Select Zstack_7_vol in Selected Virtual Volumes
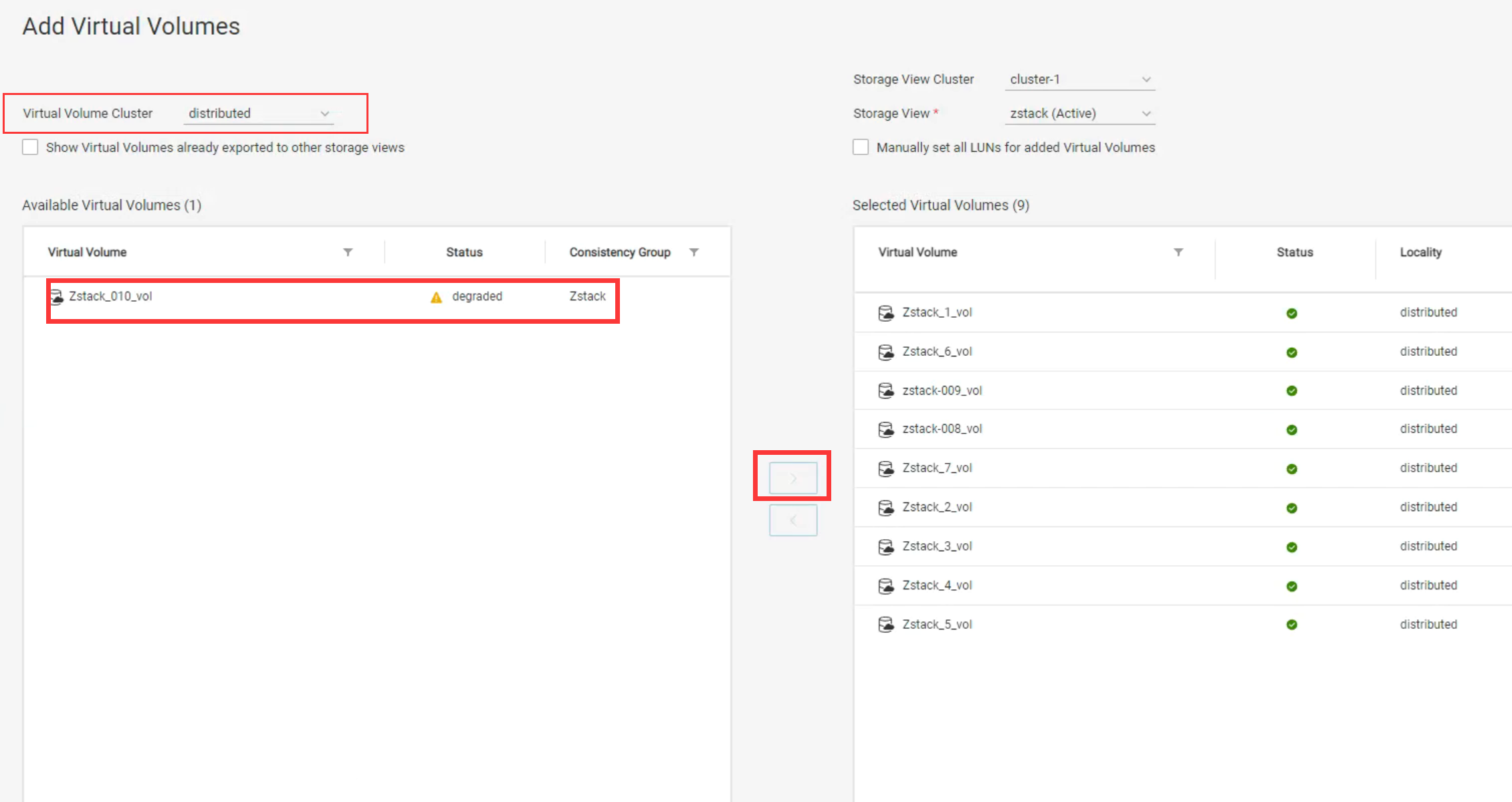 click(x=937, y=468)
